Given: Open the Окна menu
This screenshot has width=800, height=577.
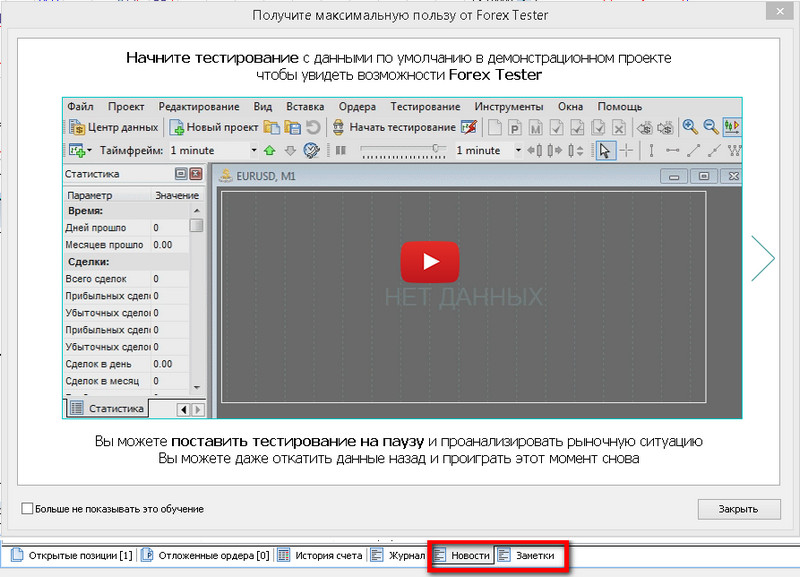Looking at the screenshot, I should click(570, 107).
